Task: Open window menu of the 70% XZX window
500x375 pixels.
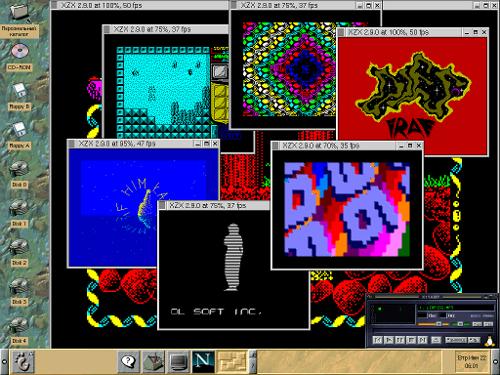Action: (x=275, y=146)
